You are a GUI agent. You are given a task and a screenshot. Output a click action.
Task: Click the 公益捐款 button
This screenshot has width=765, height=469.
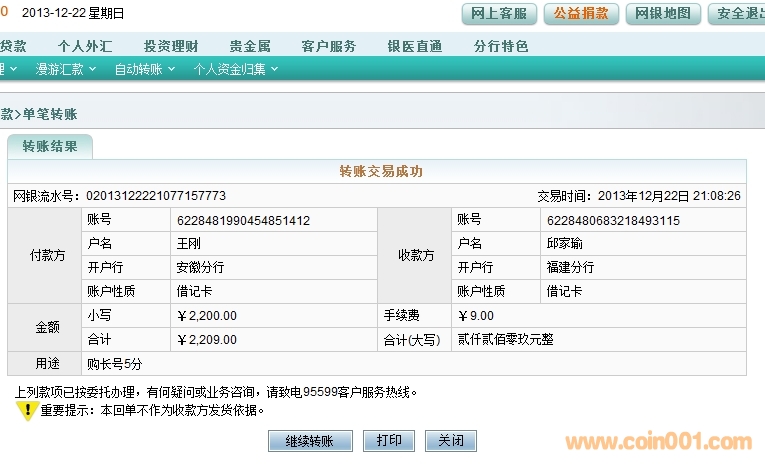(x=581, y=15)
